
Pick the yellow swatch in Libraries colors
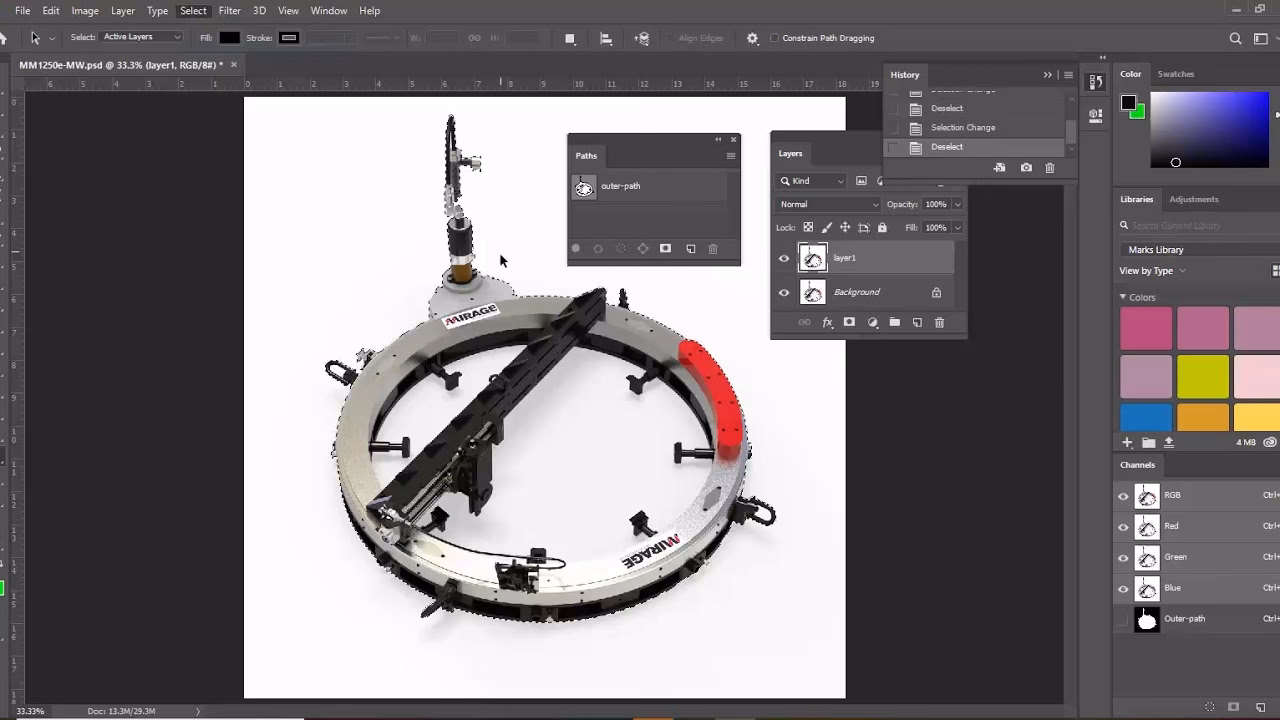point(1202,378)
